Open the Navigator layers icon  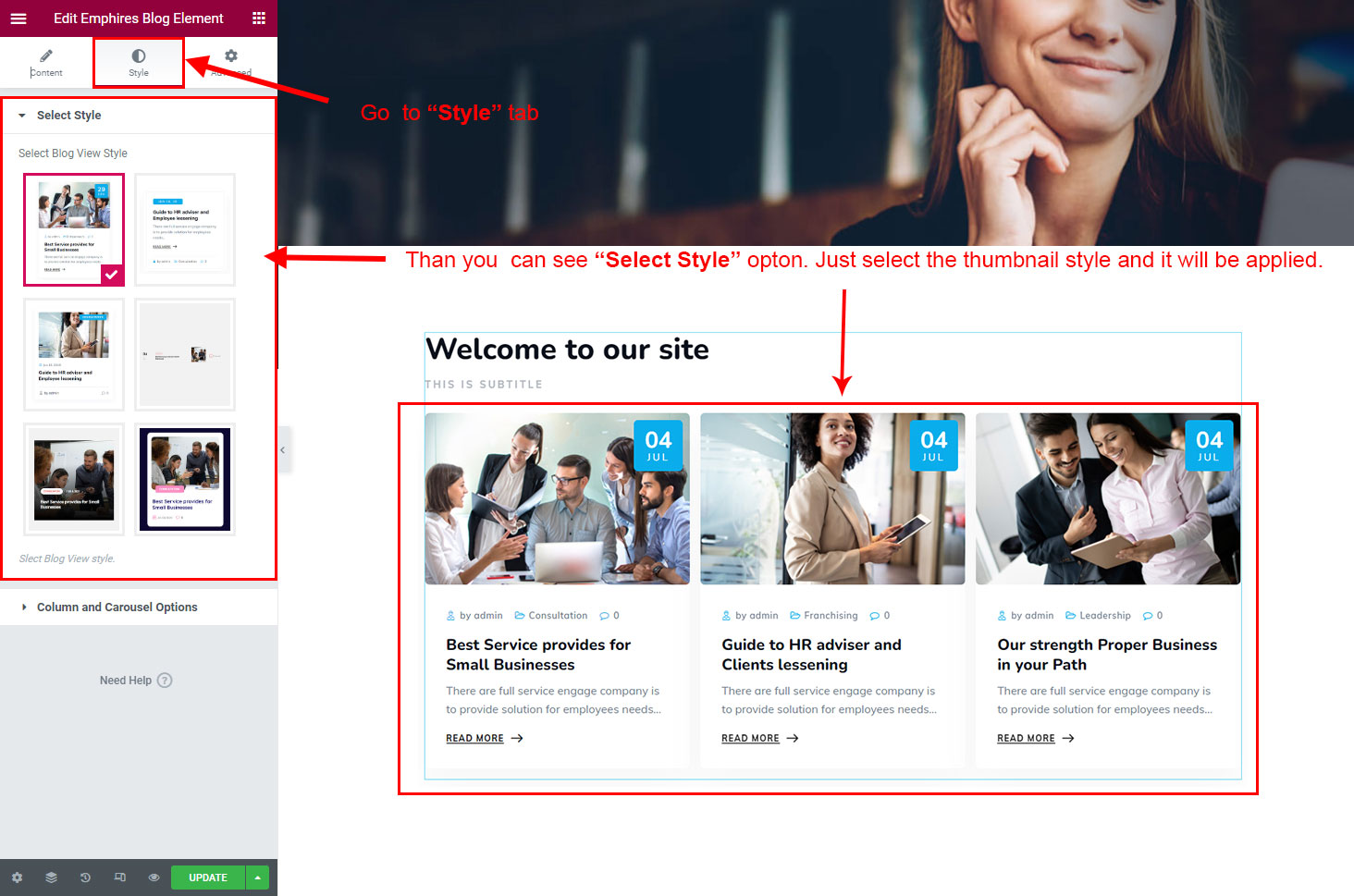coord(51,878)
